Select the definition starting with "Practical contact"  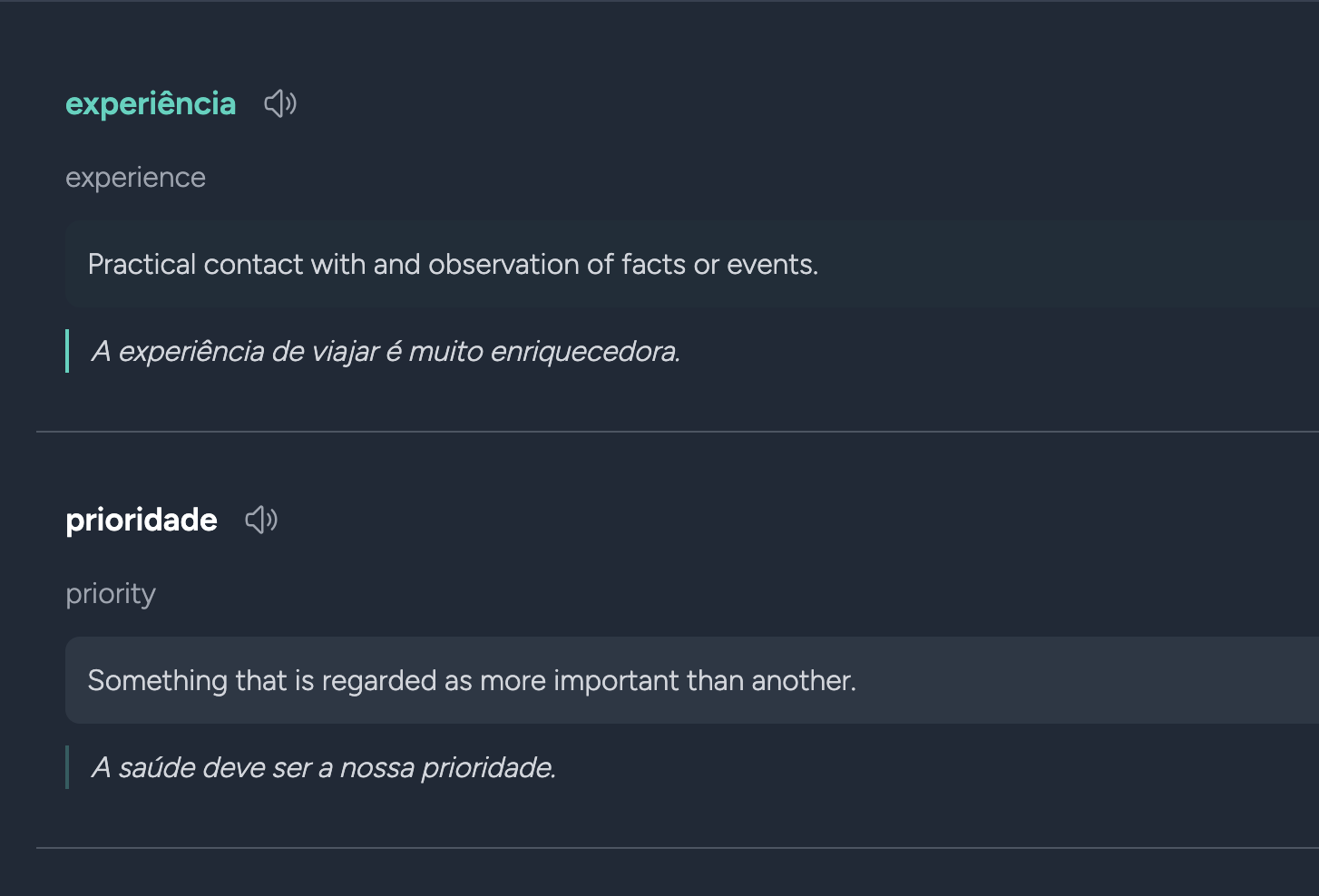[453, 264]
